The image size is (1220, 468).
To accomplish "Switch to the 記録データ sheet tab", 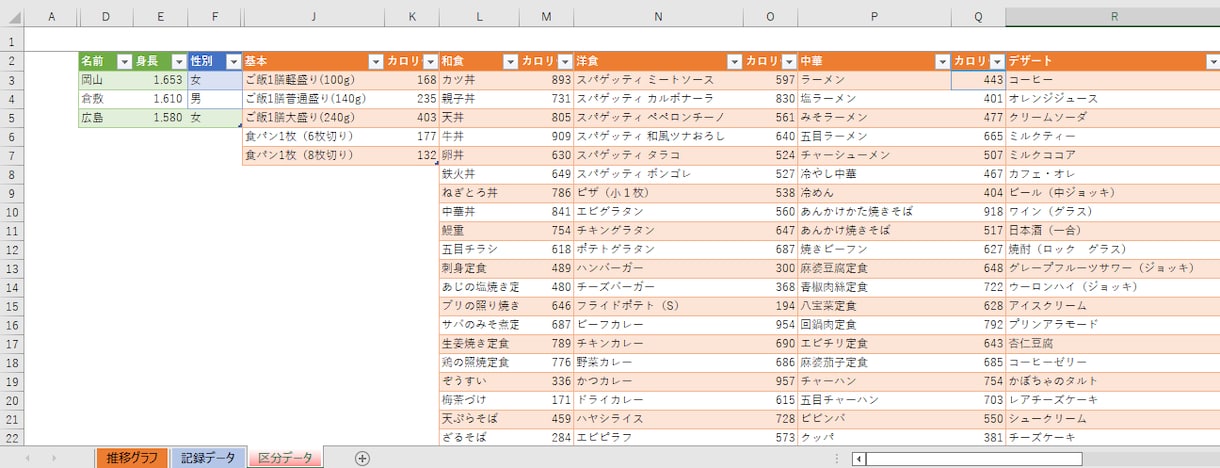I will coord(208,458).
